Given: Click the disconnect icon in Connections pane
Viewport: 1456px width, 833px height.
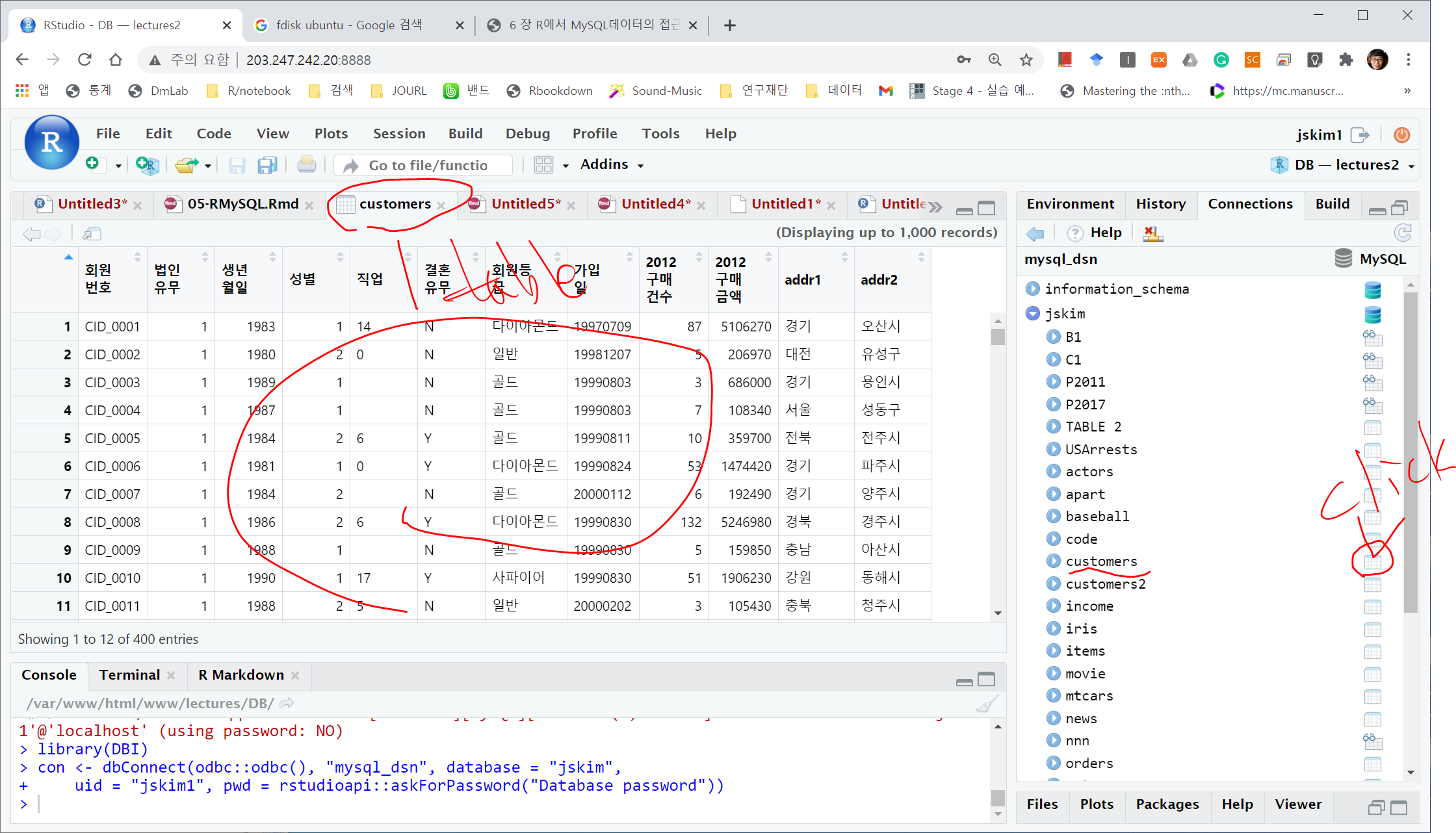Looking at the screenshot, I should click(1153, 233).
